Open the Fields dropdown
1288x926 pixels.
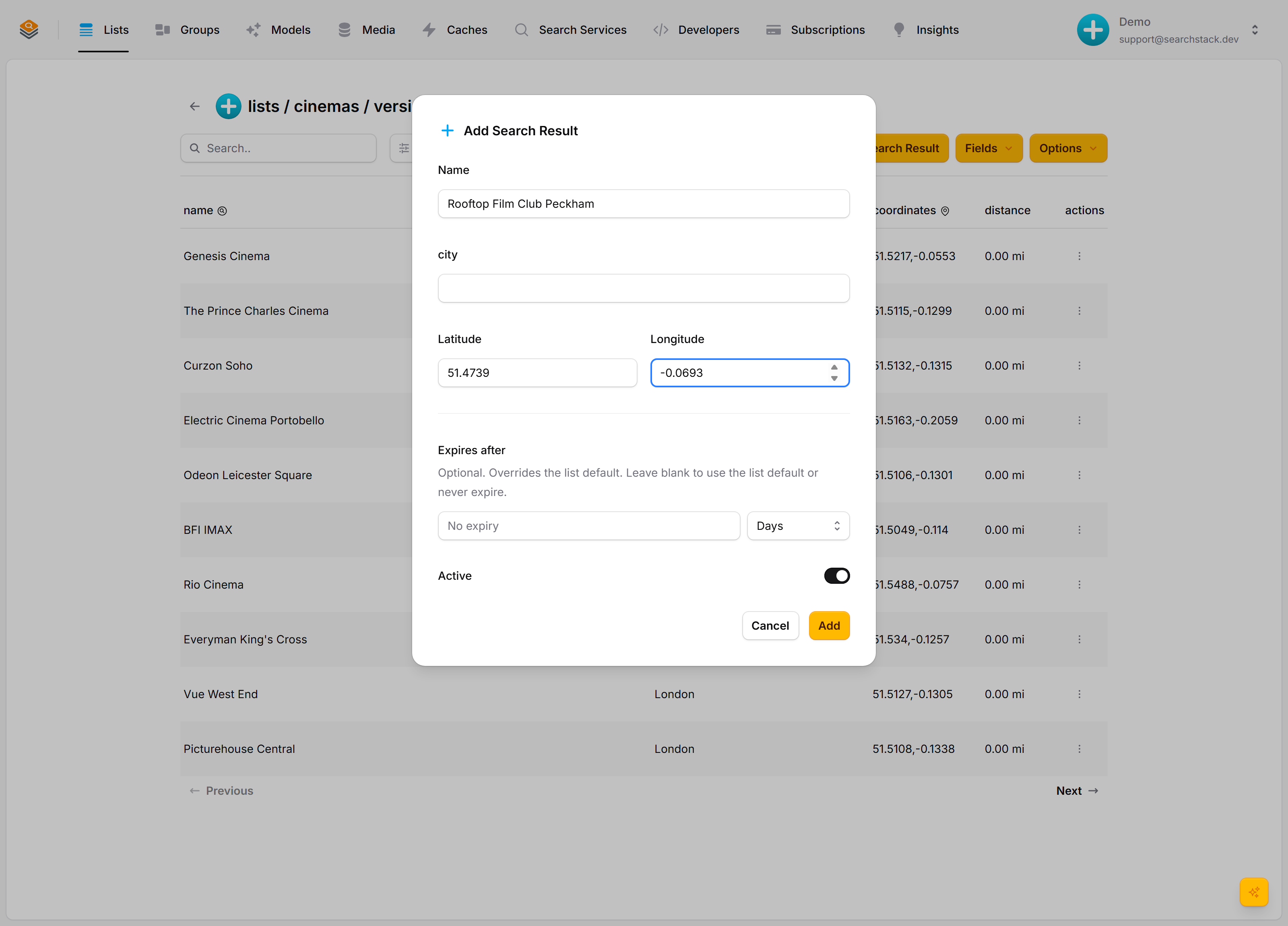(x=989, y=148)
